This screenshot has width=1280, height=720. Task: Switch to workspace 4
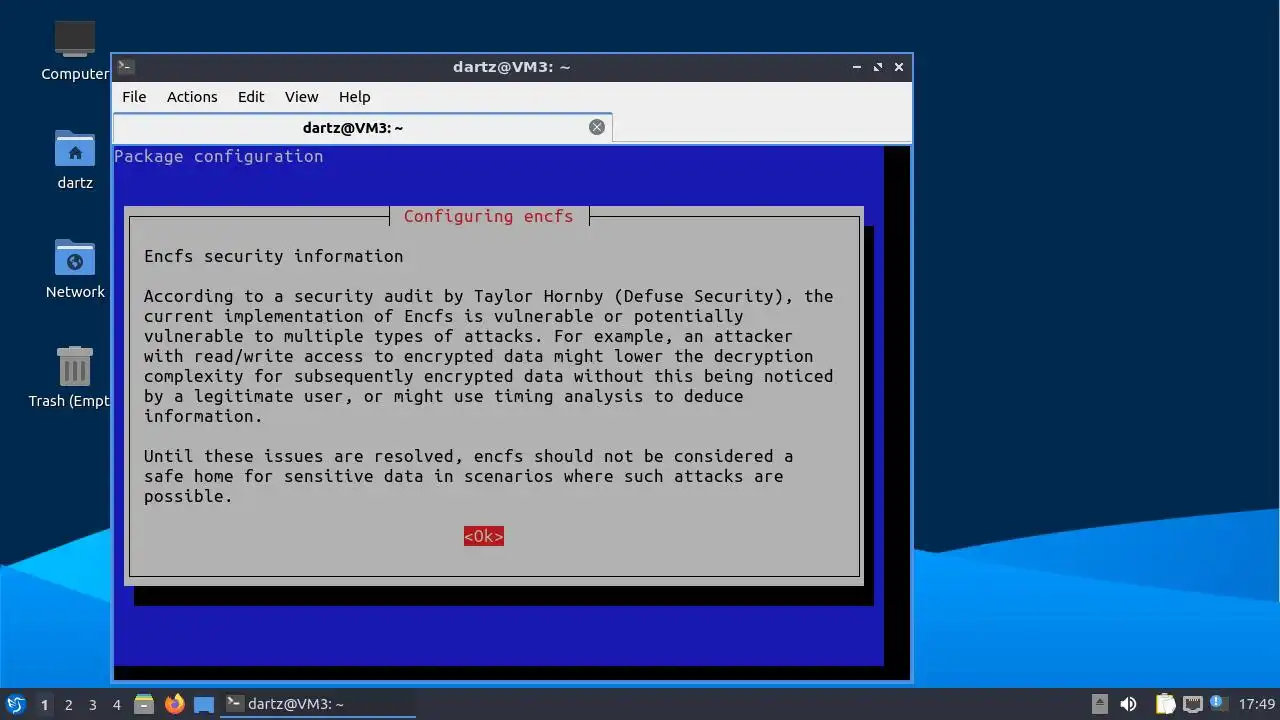coord(117,704)
